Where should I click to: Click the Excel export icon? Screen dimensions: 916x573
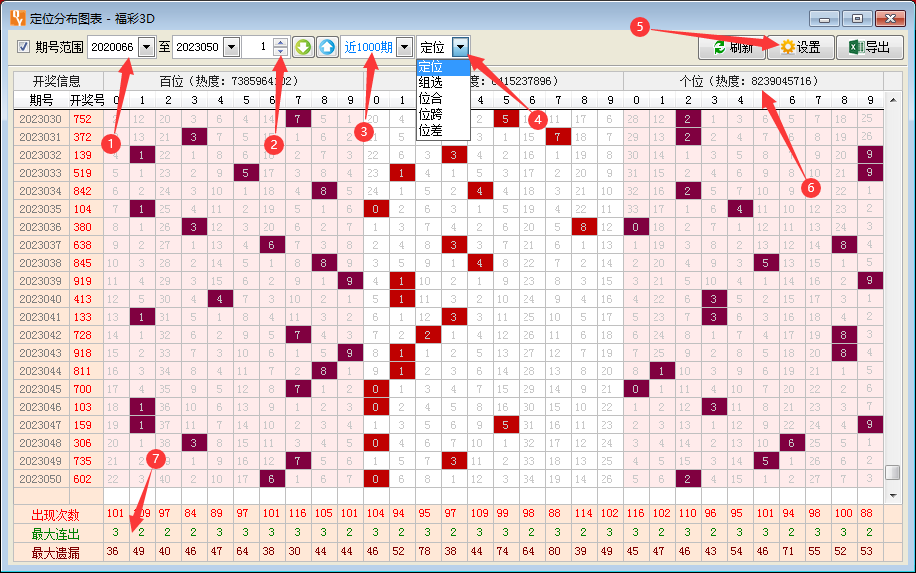[x=856, y=47]
